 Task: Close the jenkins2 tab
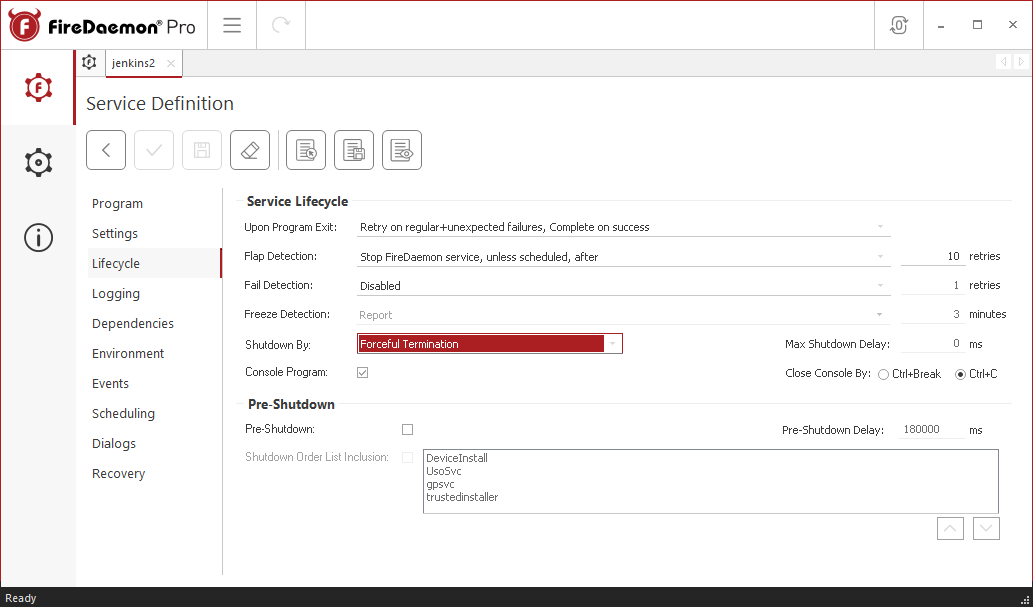click(x=171, y=63)
